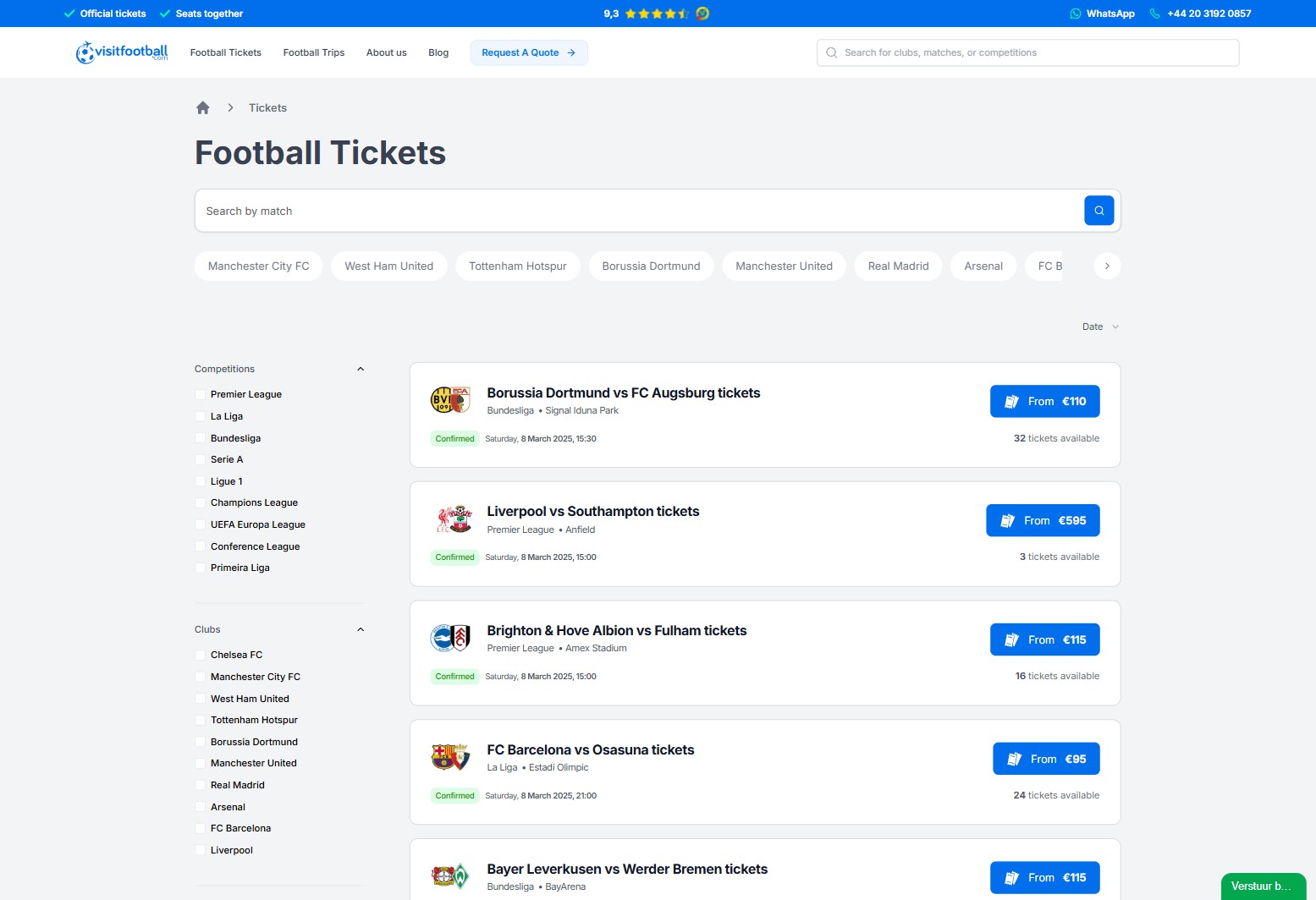Click the home breadcrumb icon
This screenshot has width=1316, height=900.
[x=203, y=107]
